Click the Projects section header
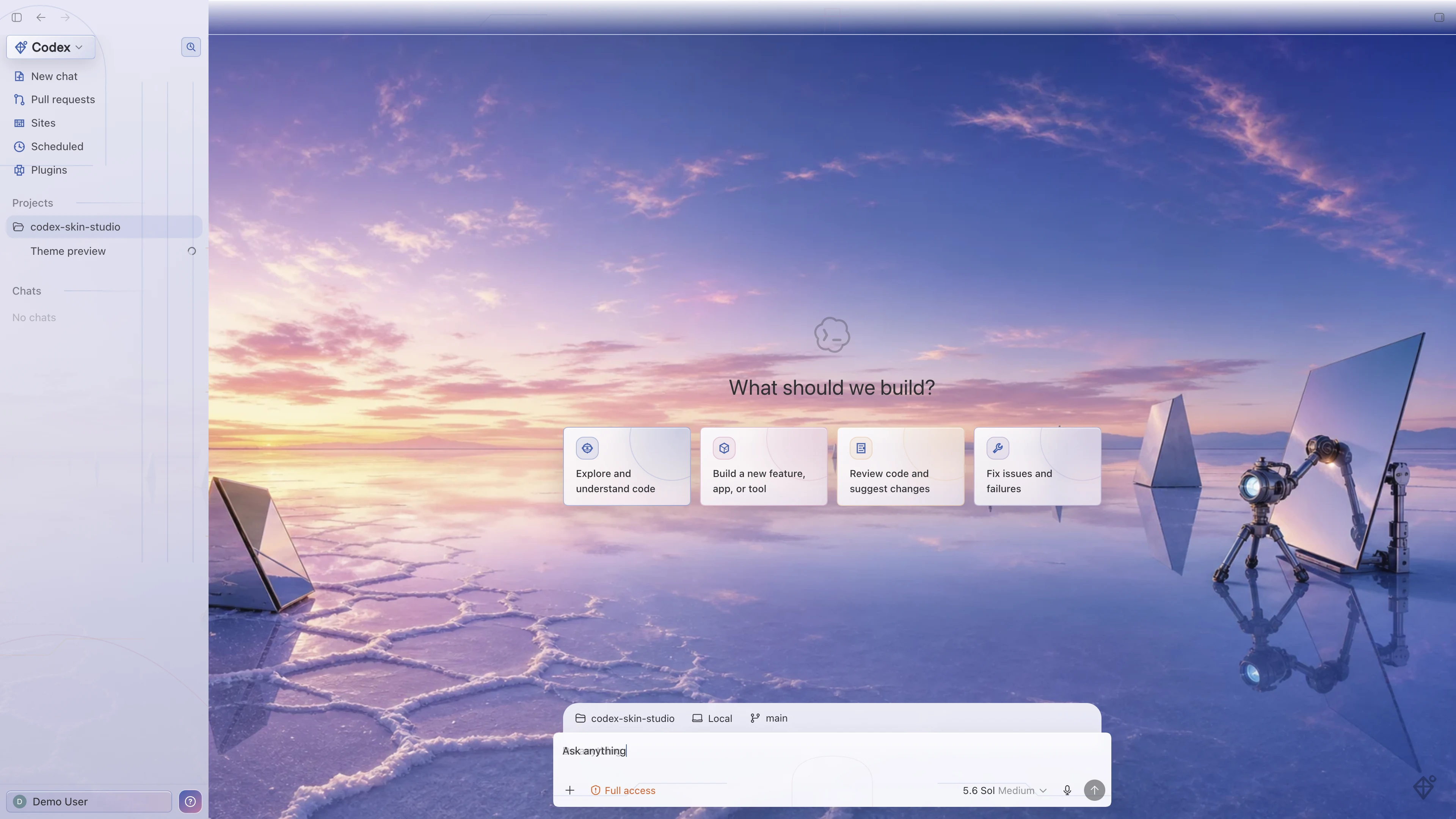Image resolution: width=1456 pixels, height=819 pixels. 33,203
